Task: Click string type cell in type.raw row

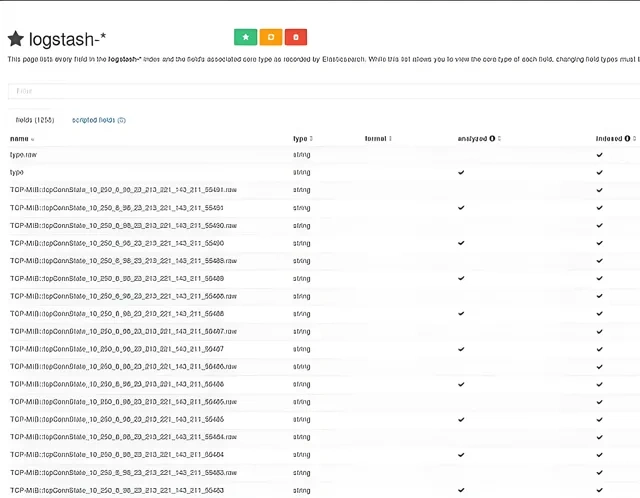Action: (x=302, y=155)
